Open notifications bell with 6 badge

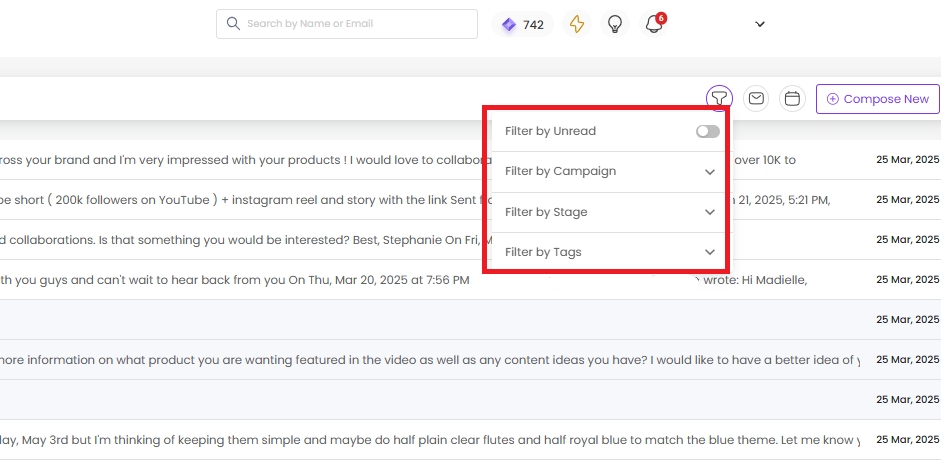tap(654, 24)
